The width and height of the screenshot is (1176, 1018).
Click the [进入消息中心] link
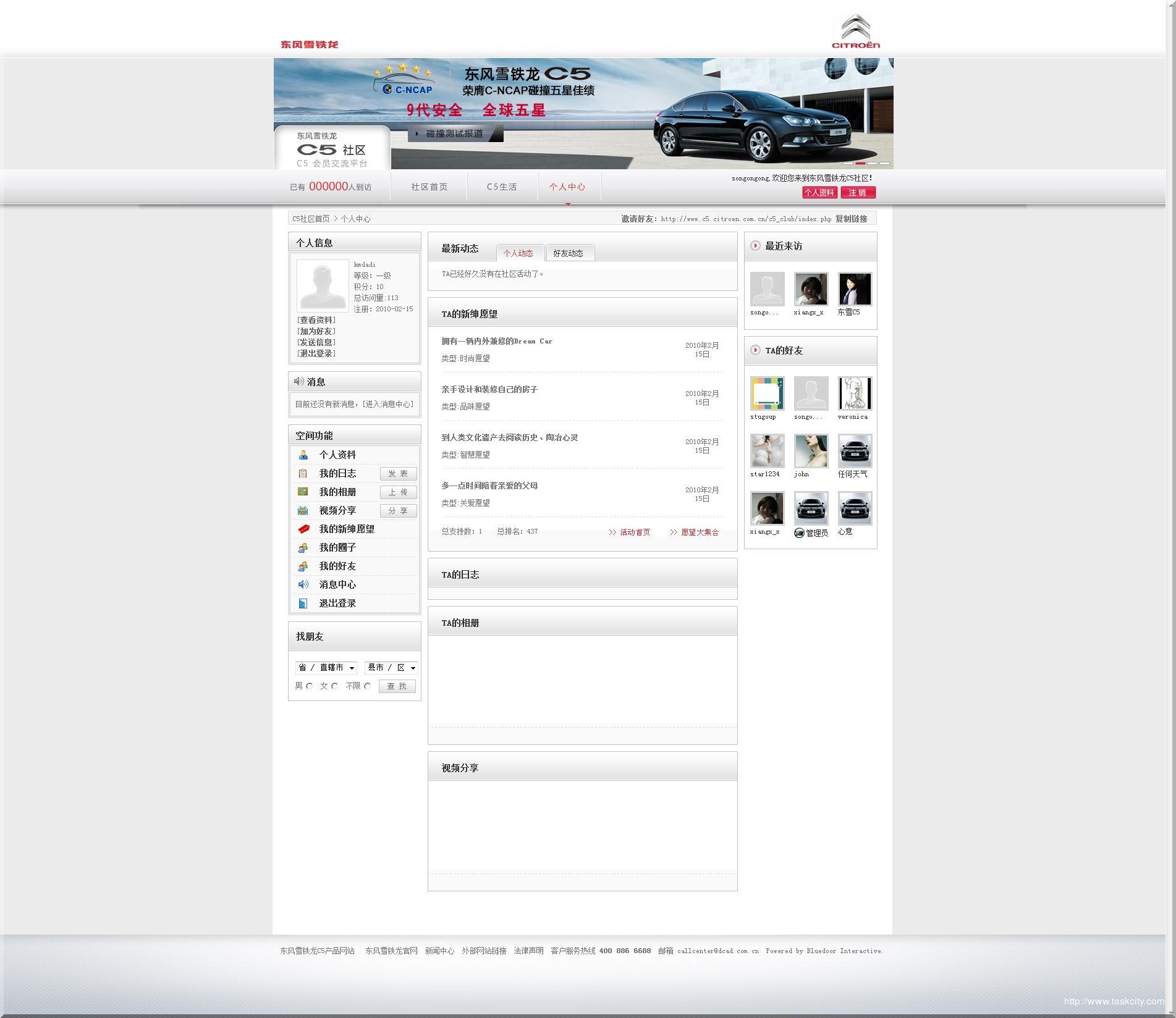click(x=388, y=404)
